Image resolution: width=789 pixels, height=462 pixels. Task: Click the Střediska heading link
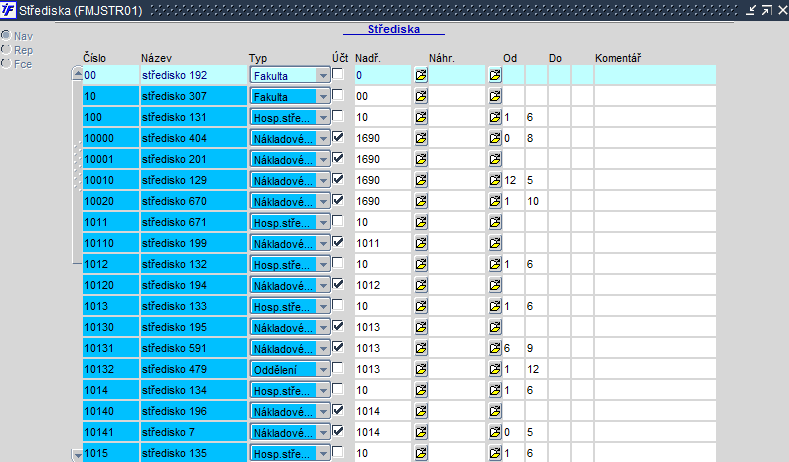click(393, 29)
